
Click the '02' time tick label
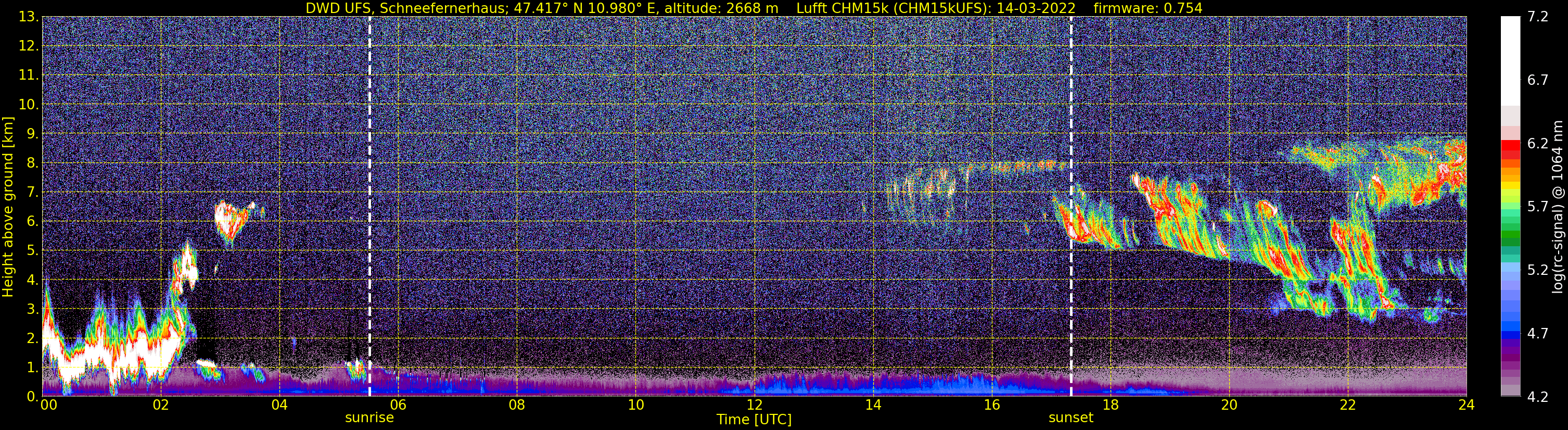click(161, 405)
